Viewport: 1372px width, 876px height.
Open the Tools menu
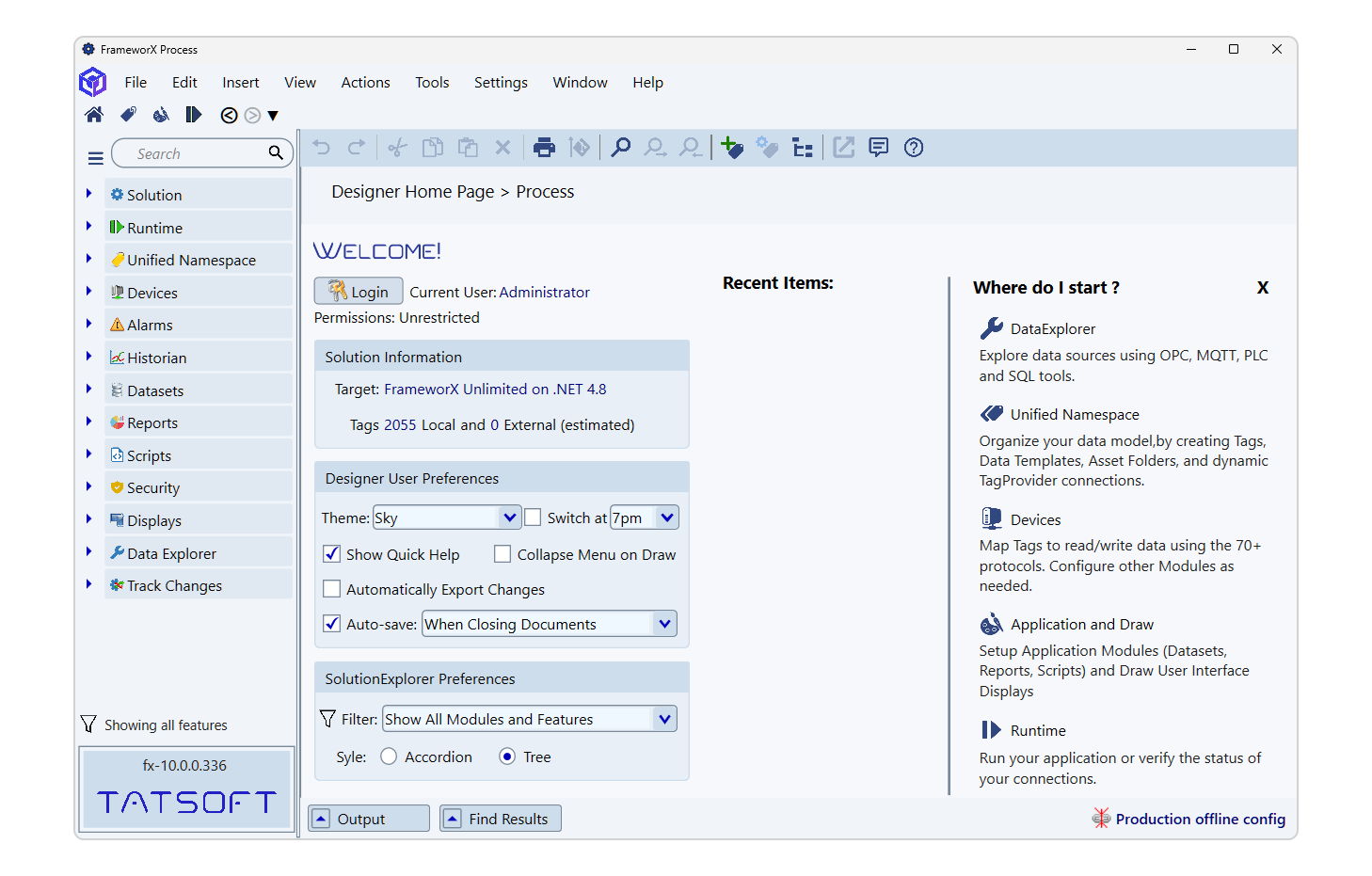tap(432, 83)
